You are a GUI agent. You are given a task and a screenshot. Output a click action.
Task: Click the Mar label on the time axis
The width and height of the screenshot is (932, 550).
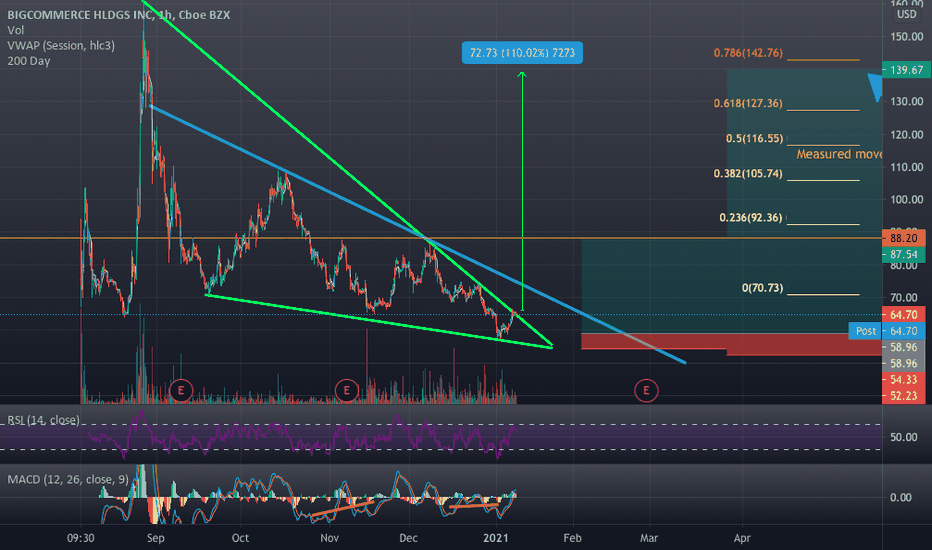click(x=649, y=538)
